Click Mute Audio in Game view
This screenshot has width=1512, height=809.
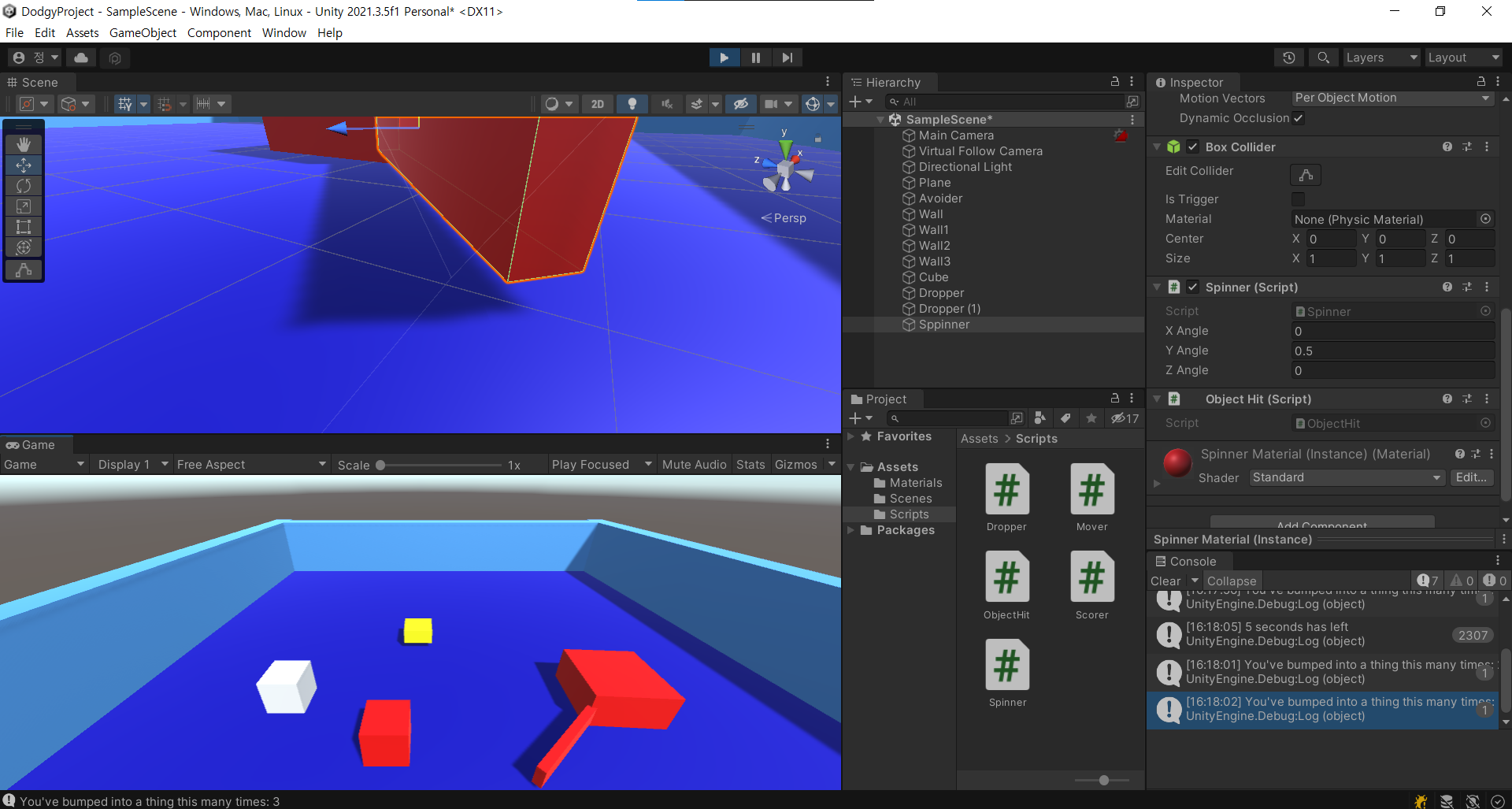tap(694, 465)
